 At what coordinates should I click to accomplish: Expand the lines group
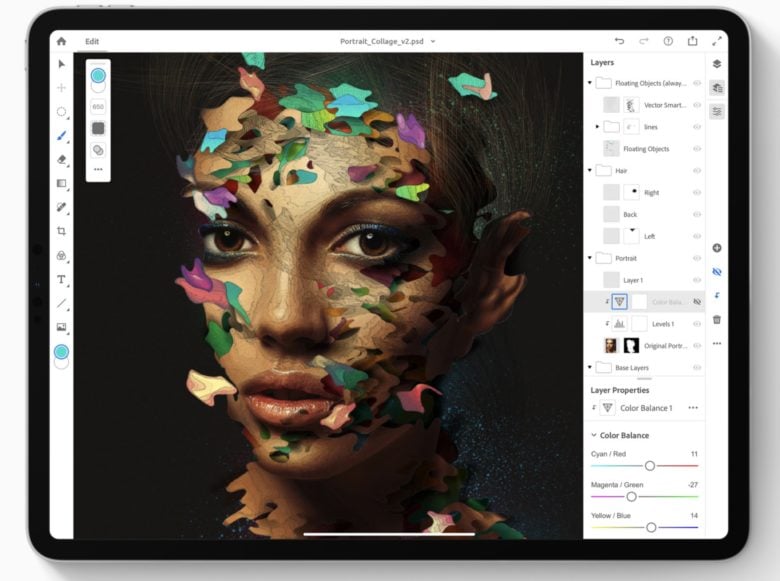click(597, 127)
